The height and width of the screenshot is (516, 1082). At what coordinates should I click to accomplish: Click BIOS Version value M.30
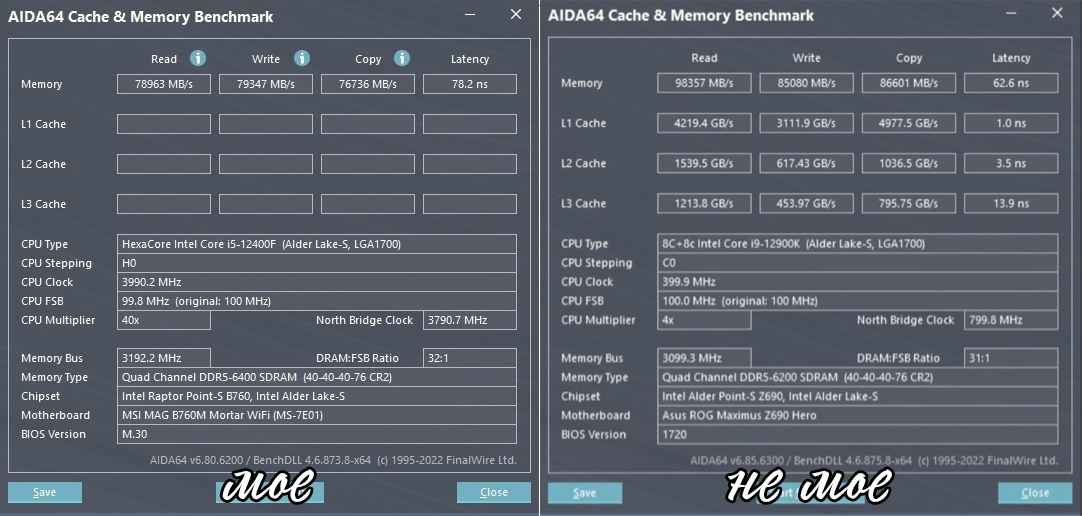[x=317, y=434]
